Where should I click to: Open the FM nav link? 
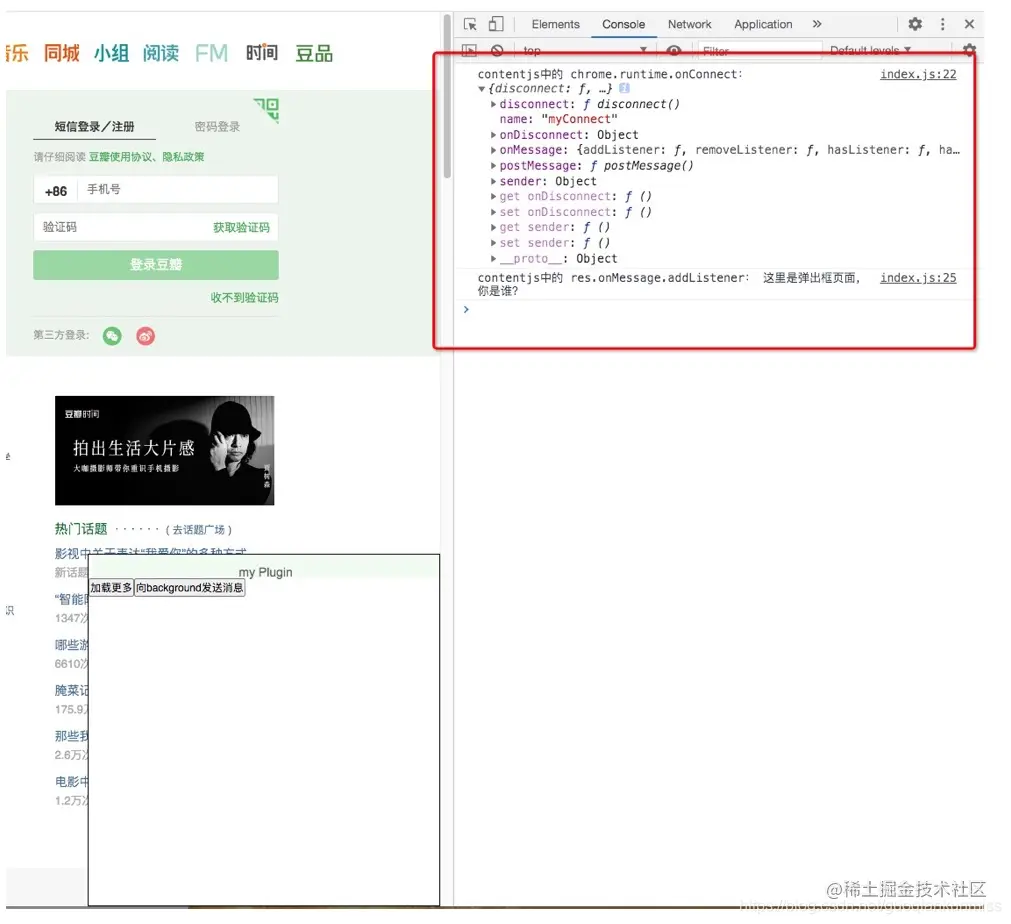[x=211, y=53]
